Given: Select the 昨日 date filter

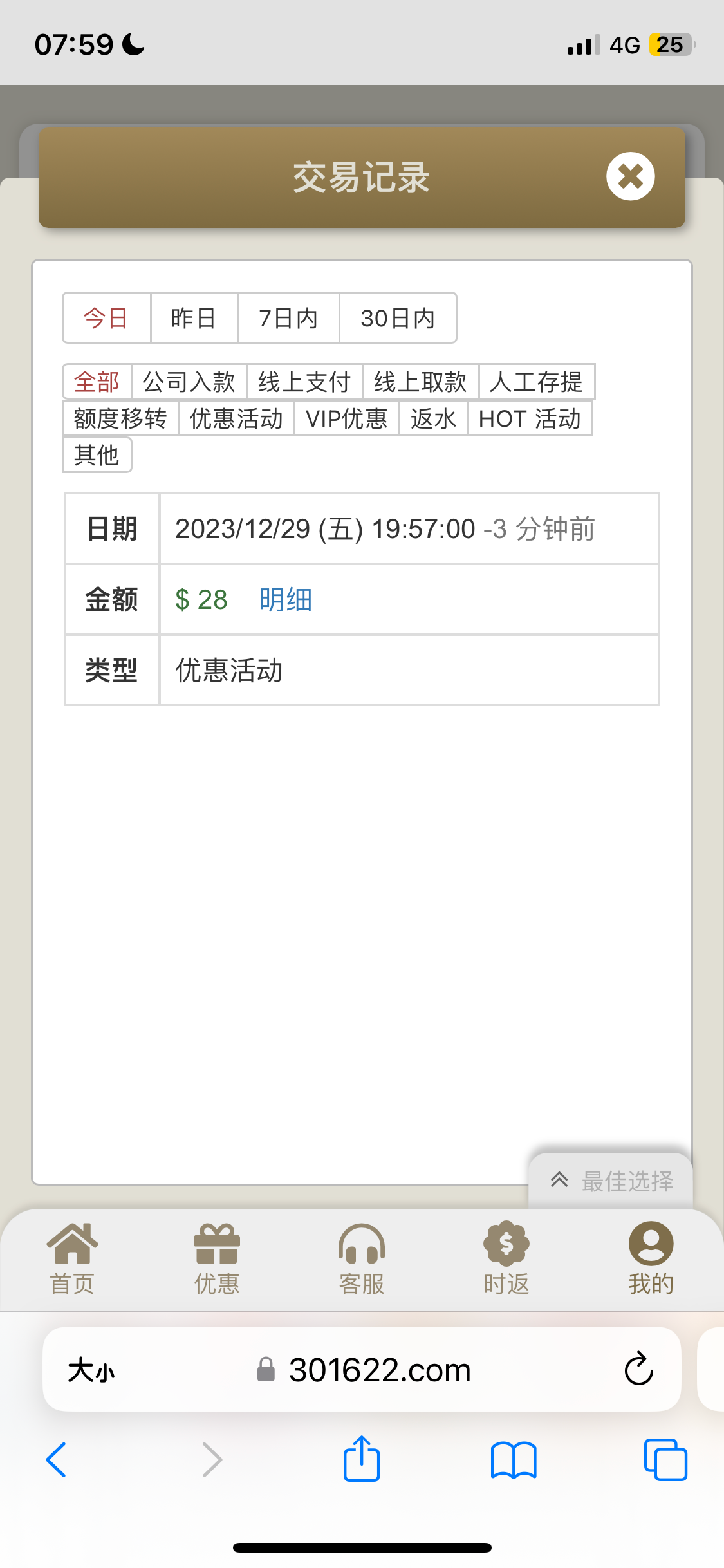Looking at the screenshot, I should click(194, 318).
